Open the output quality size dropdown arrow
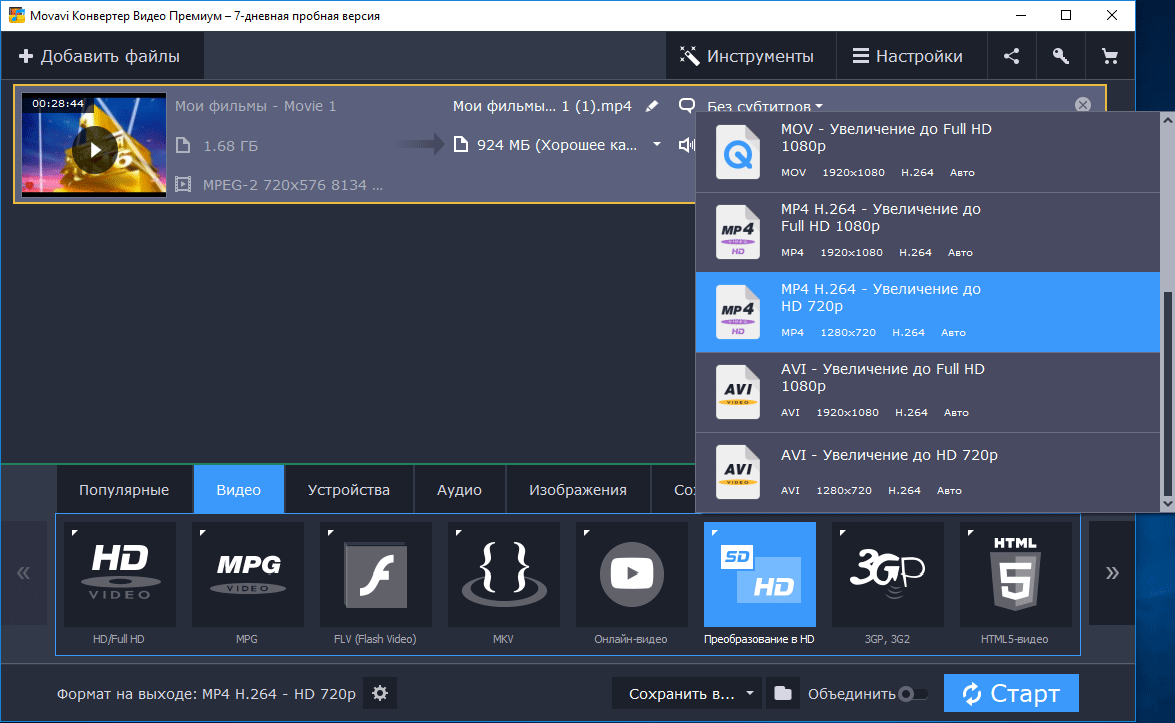Viewport: 1175px width, 723px height. 656,145
